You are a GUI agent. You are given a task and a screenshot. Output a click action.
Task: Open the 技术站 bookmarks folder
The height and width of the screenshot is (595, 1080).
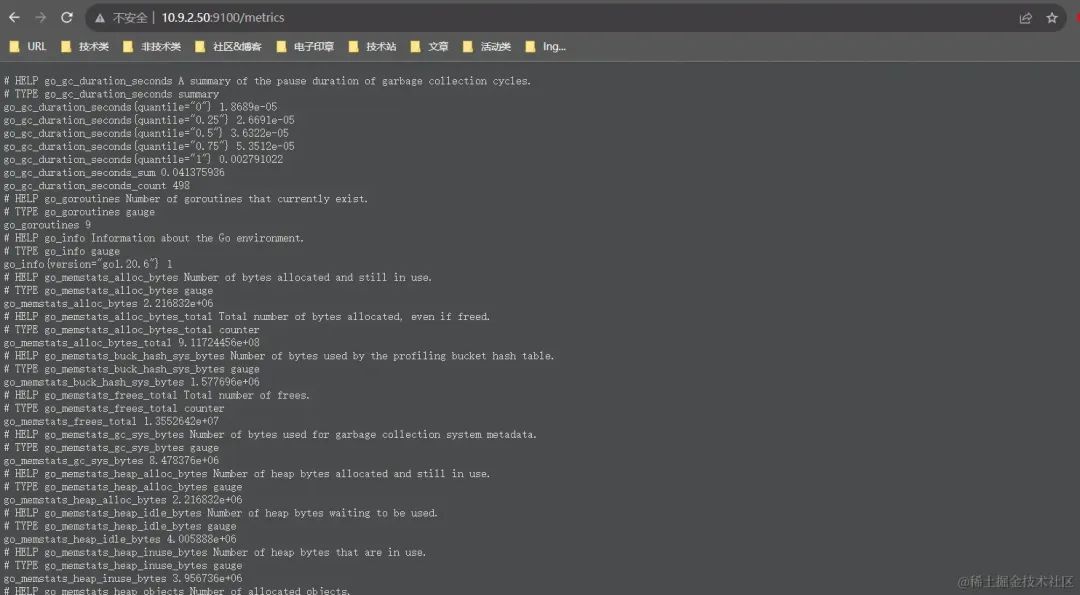pyautogui.click(x=373, y=47)
